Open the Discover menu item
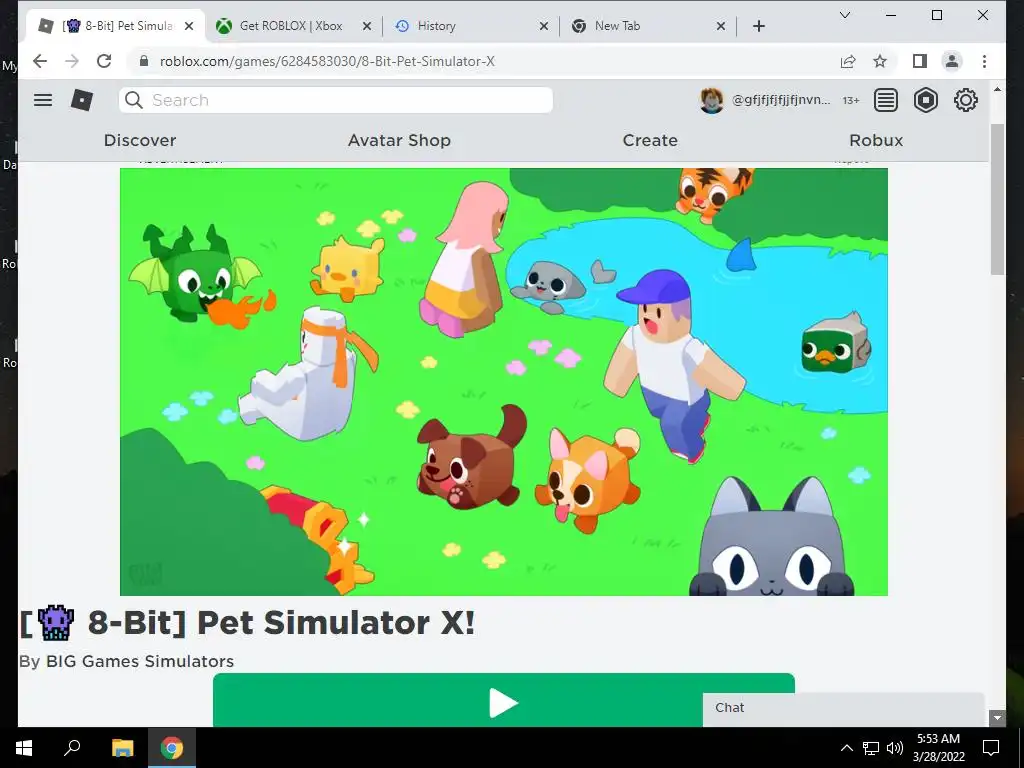Screen dimensions: 1024x768 click(140, 140)
